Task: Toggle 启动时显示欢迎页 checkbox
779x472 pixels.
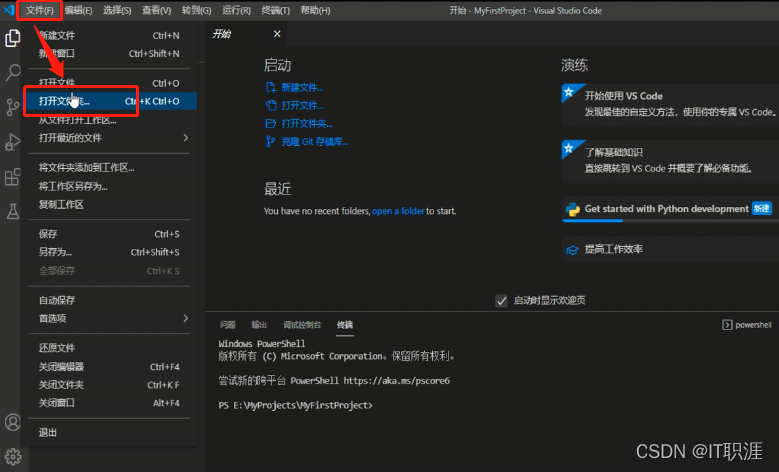Action: coord(501,301)
